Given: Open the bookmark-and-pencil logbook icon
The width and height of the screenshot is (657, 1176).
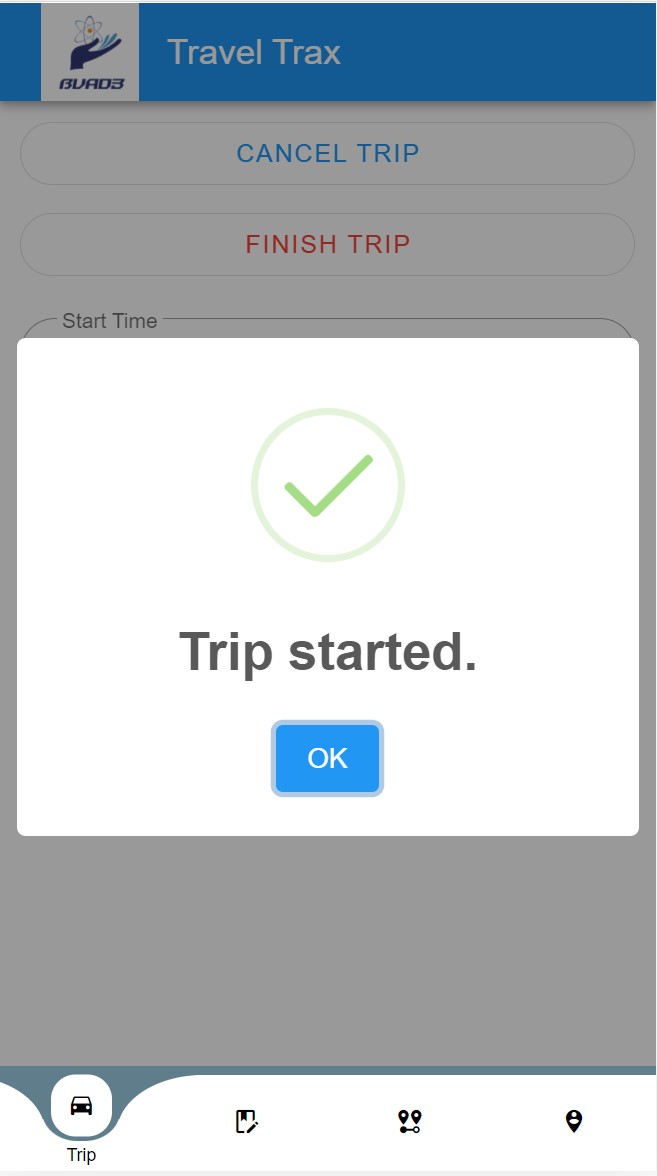Looking at the screenshot, I should coord(246,1121).
